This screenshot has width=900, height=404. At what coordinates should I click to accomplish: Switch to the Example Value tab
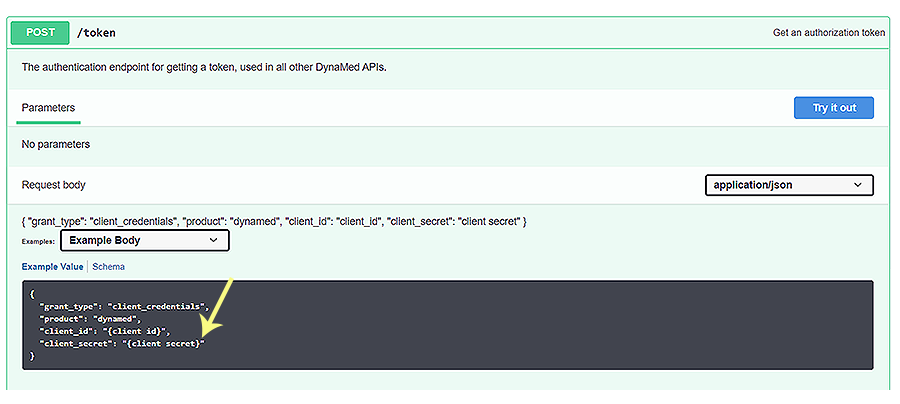(x=53, y=267)
